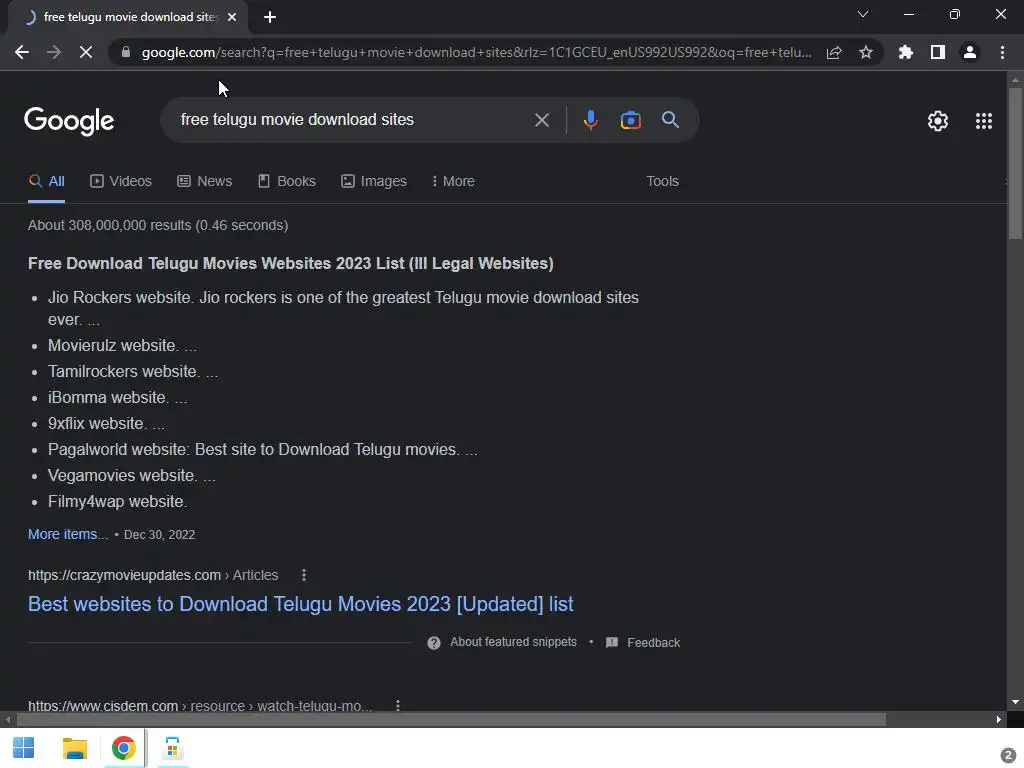Click the scroll right arrow
1024x768 pixels.
[x=999, y=720]
